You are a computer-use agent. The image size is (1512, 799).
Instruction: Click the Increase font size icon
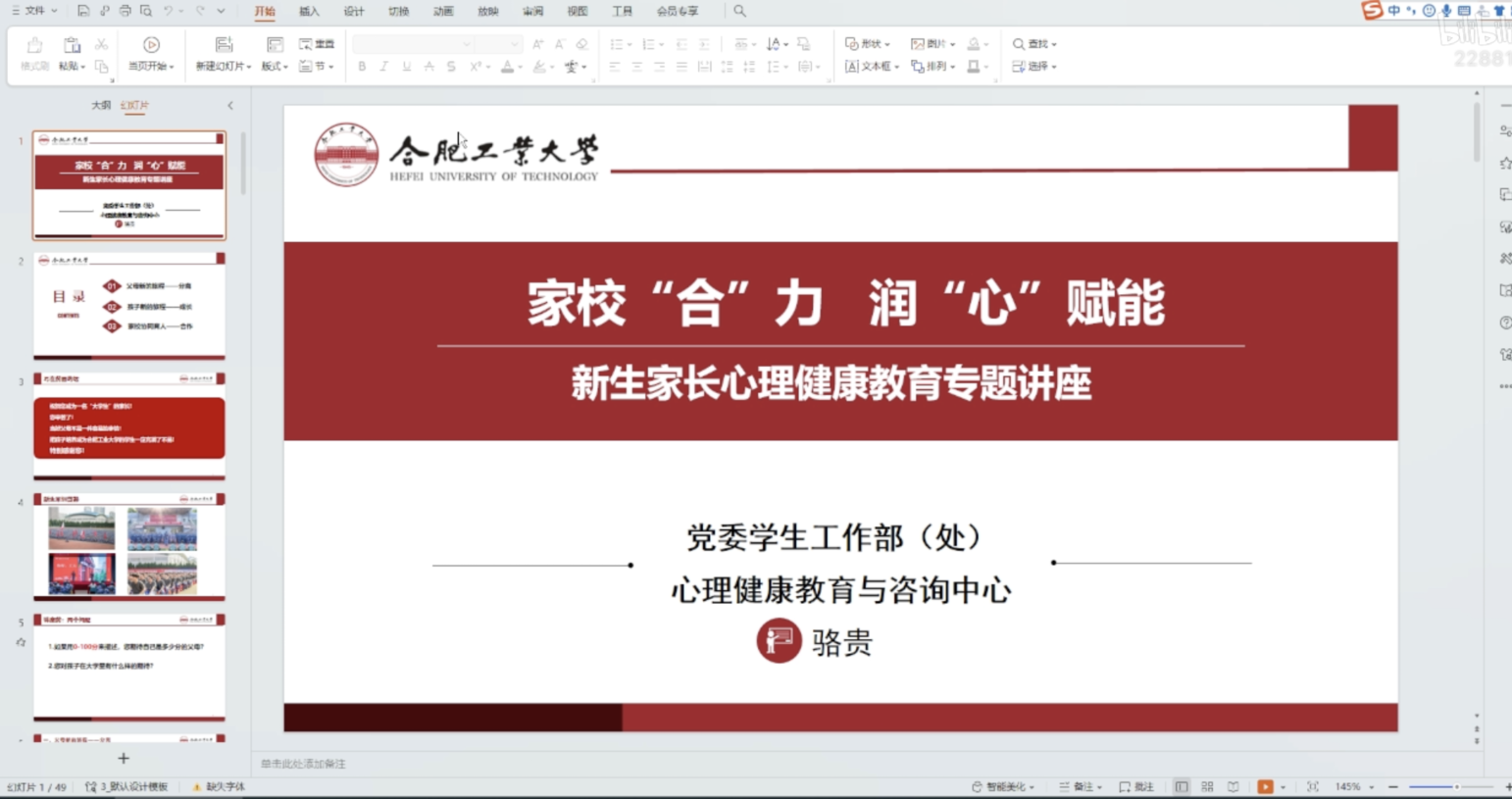tap(537, 44)
